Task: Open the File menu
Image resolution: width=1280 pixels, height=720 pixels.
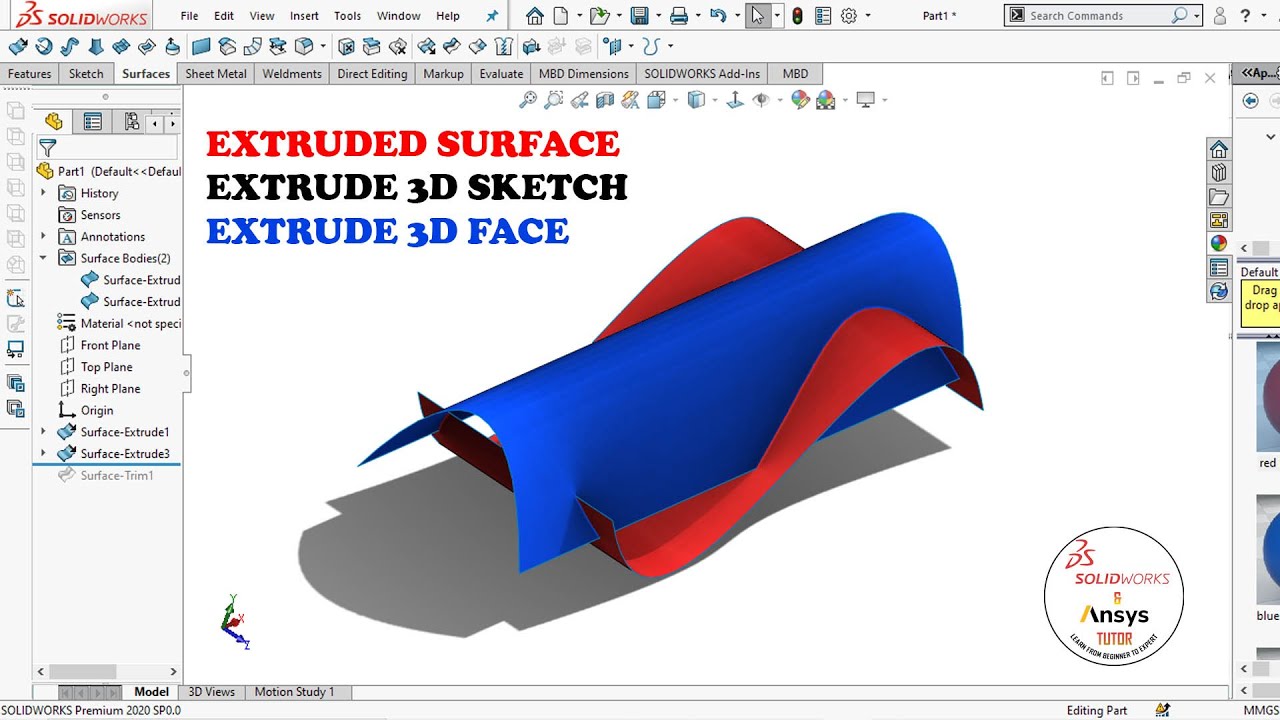Action: [189, 16]
